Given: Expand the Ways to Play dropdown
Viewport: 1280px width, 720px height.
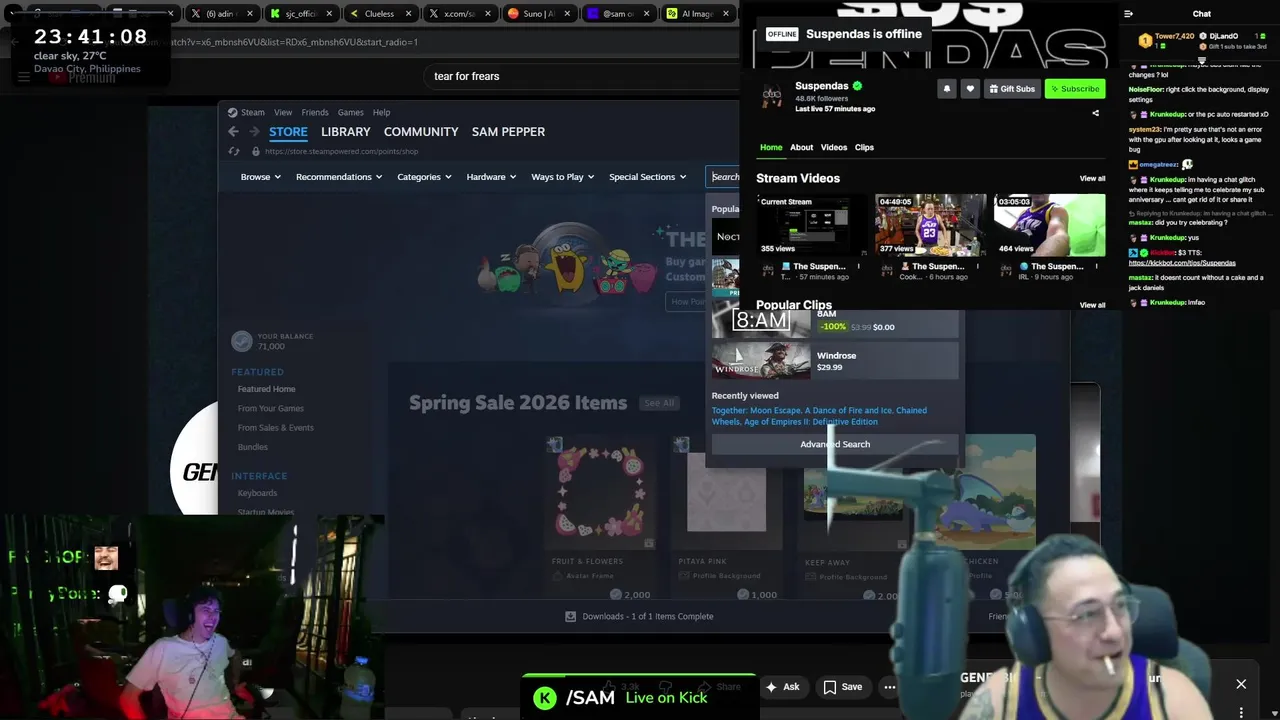Looking at the screenshot, I should [x=563, y=177].
